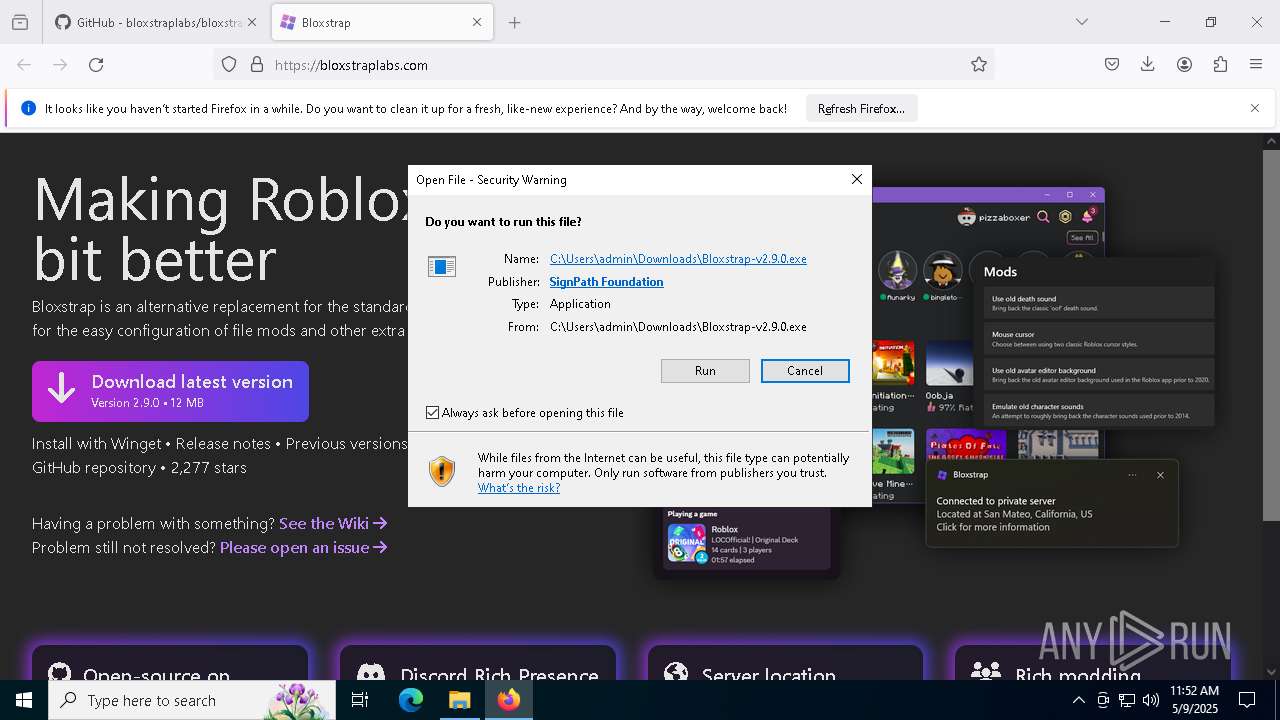Launch Microsoft Edge from taskbar

click(411, 700)
